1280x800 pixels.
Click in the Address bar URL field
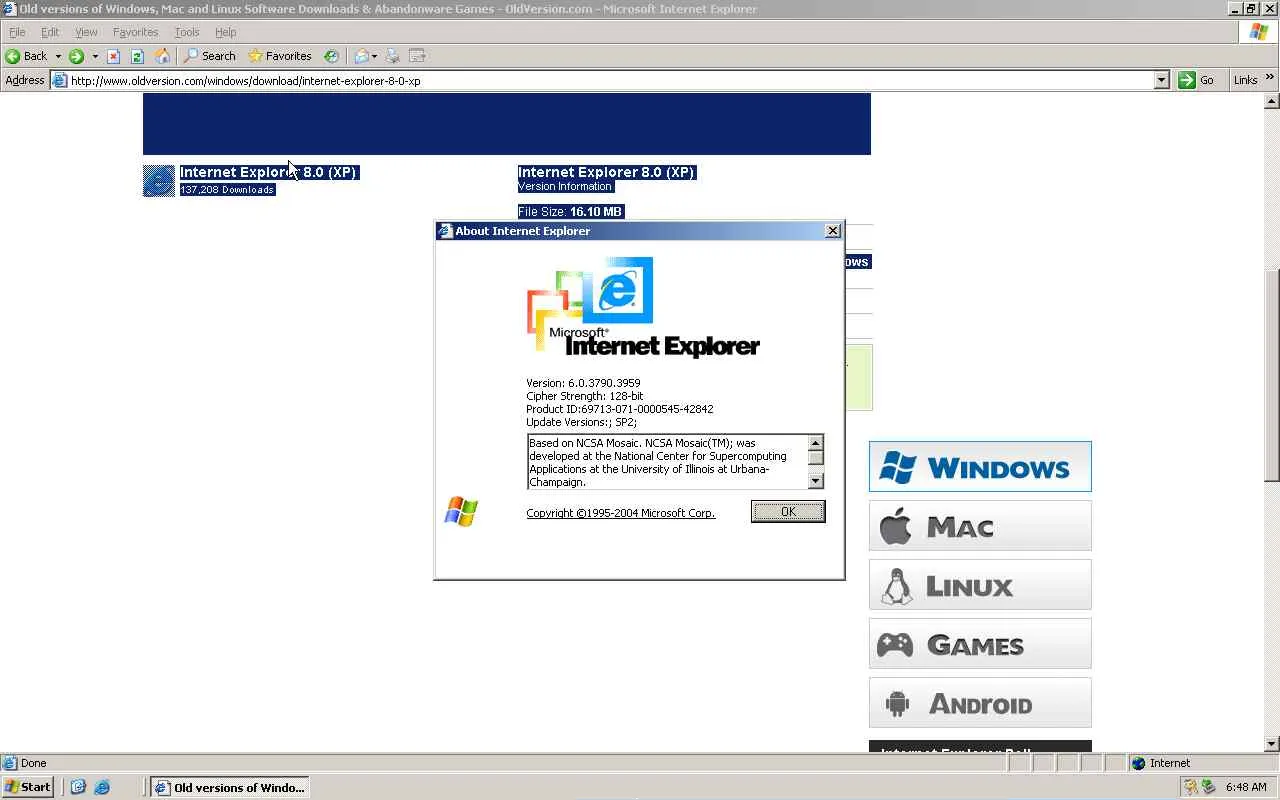point(610,80)
